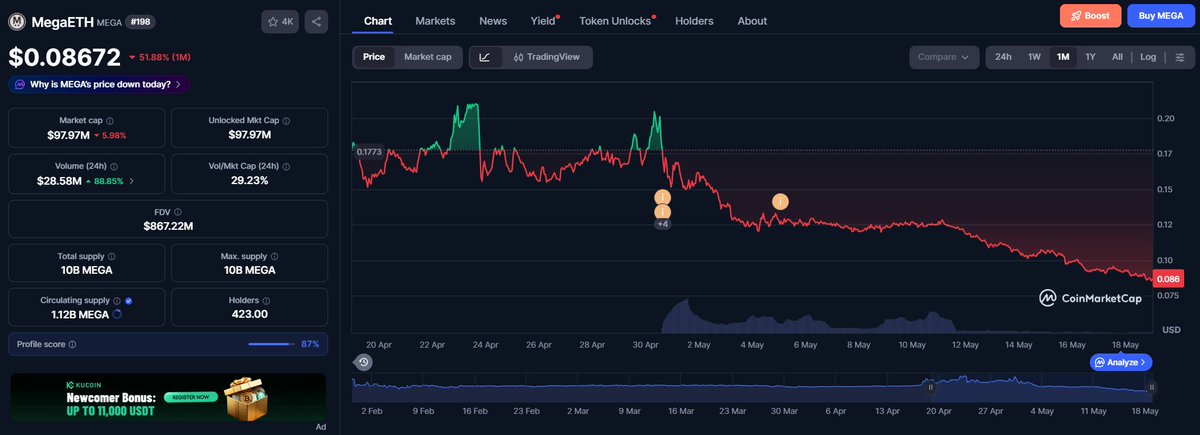The height and width of the screenshot is (435, 1200).
Task: Click the upper stacked news marker near 1 May
Action: (x=662, y=198)
